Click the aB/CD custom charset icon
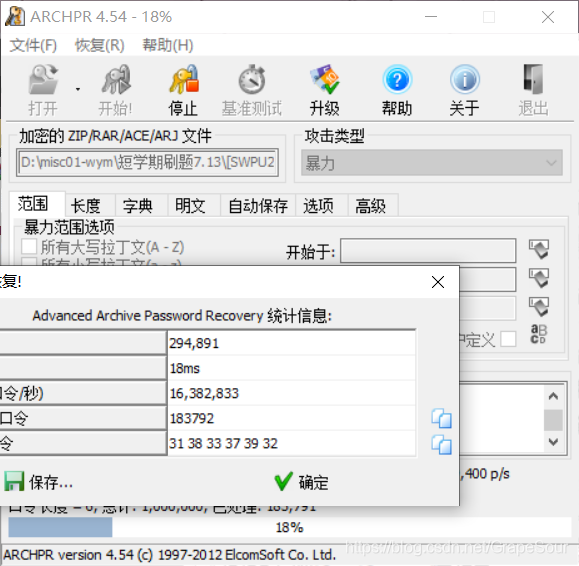This screenshot has width=579, height=566. (538, 334)
